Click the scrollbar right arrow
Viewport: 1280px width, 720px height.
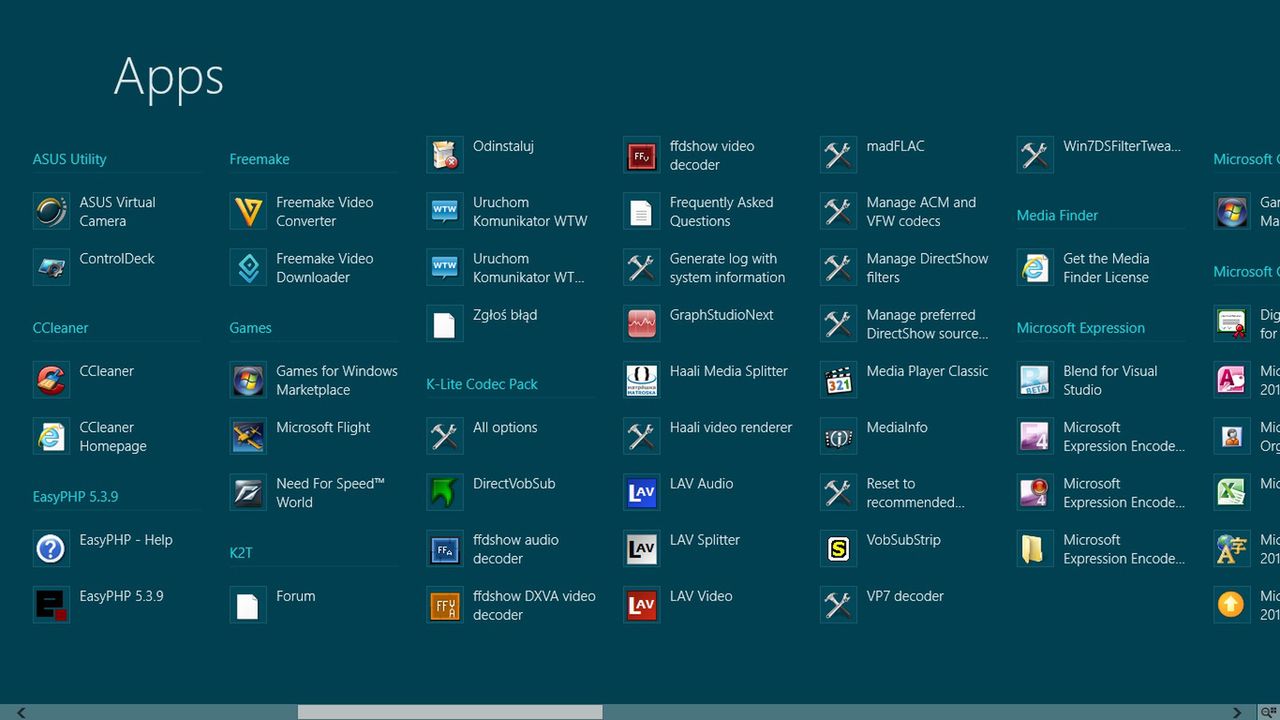[1238, 712]
